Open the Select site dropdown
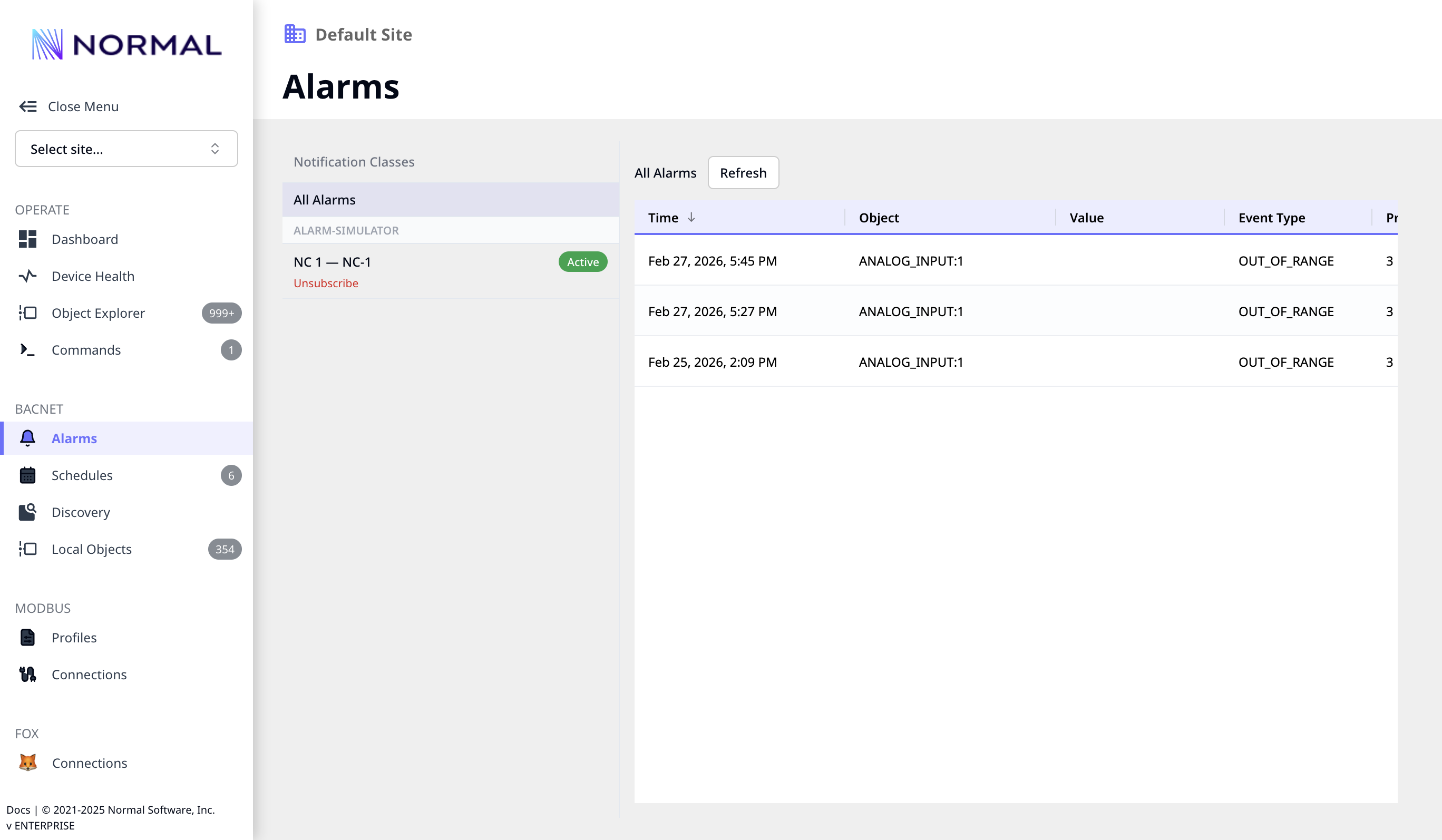The image size is (1442, 840). point(126,149)
